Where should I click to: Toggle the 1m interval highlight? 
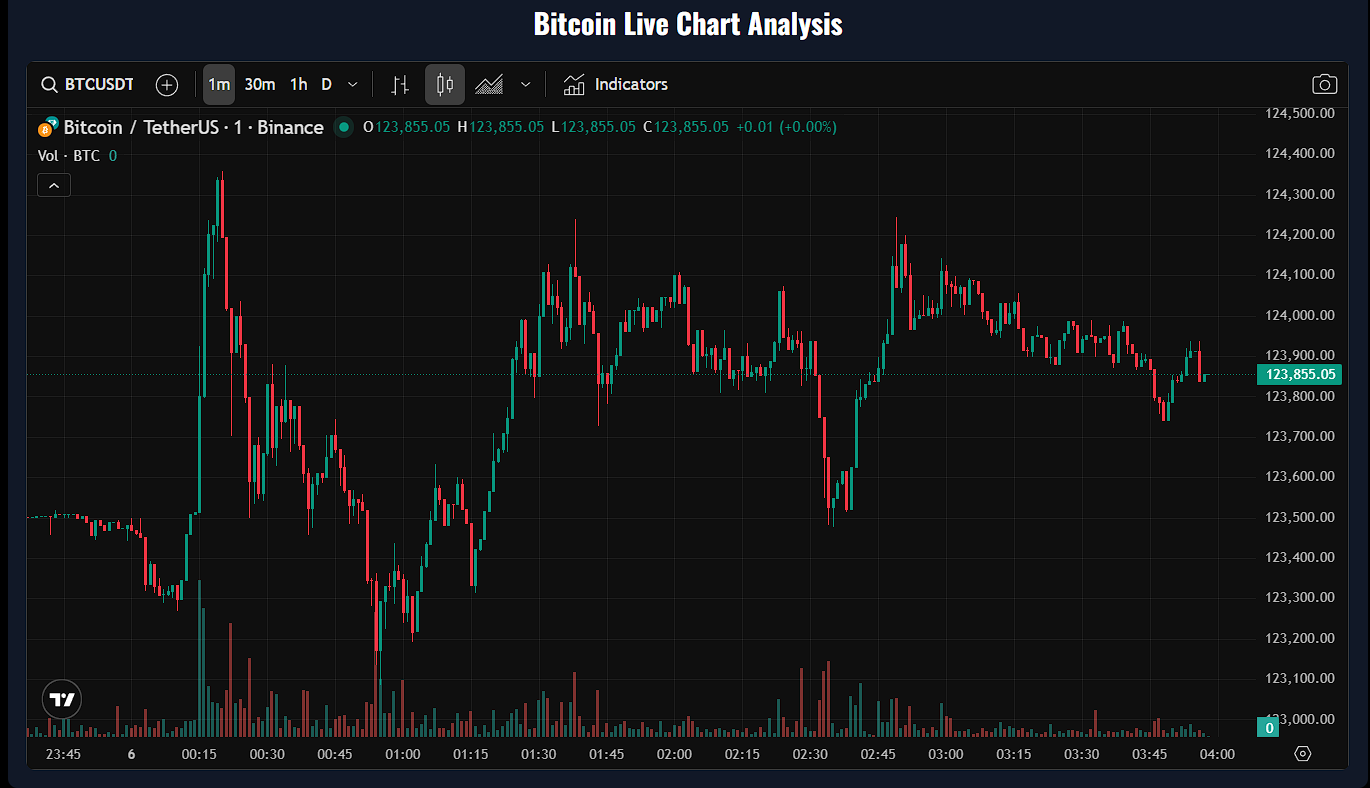click(x=219, y=84)
